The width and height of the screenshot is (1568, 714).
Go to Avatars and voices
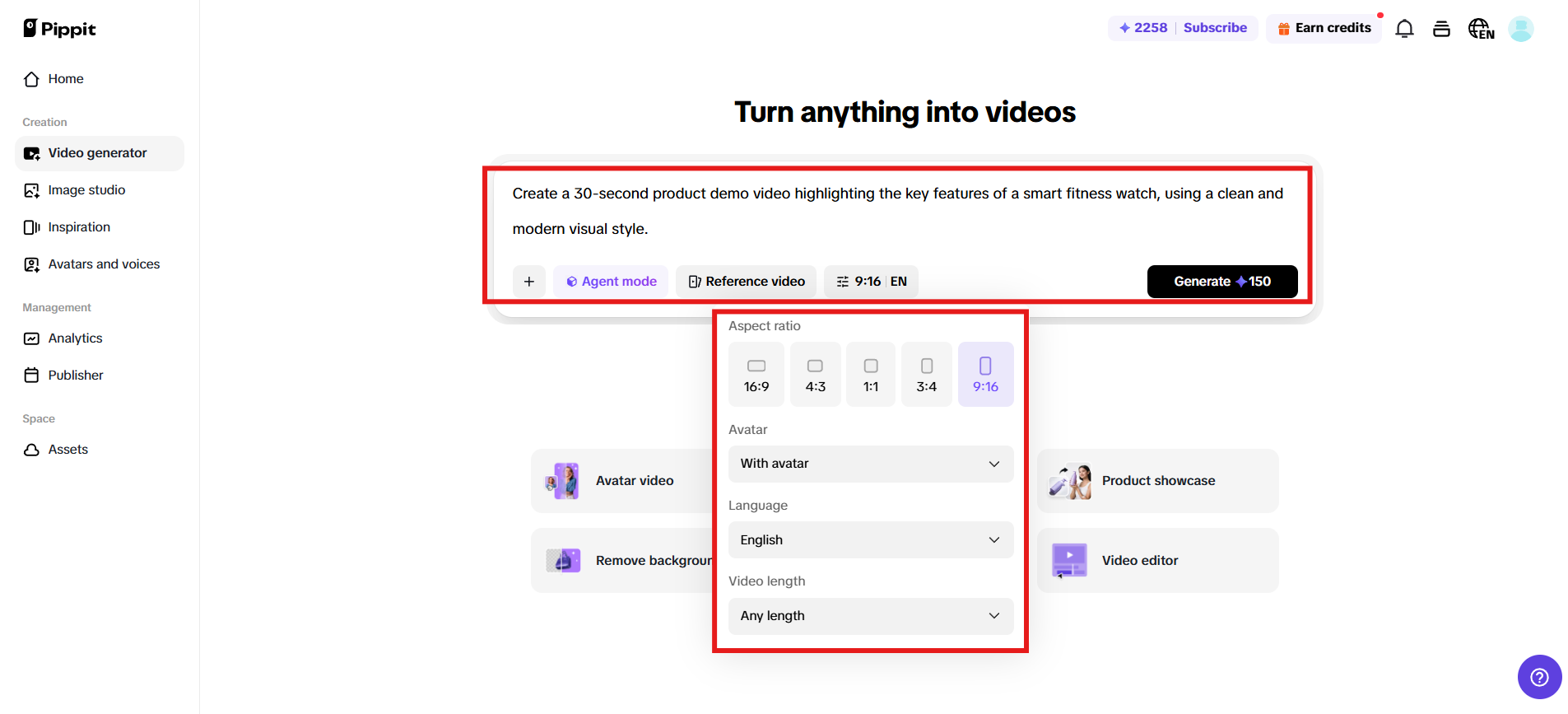coord(104,264)
